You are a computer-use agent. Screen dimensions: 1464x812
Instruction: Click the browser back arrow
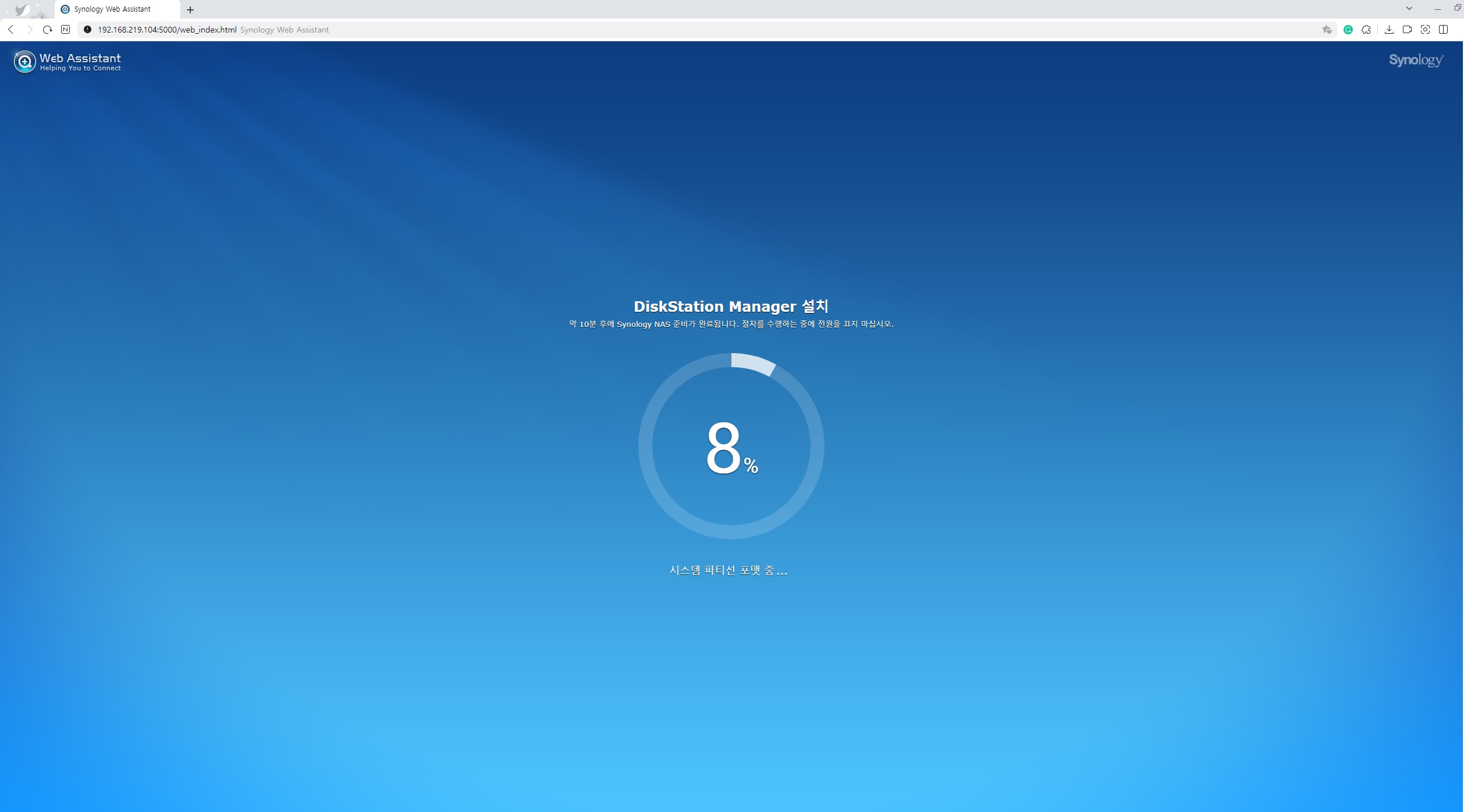[11, 30]
